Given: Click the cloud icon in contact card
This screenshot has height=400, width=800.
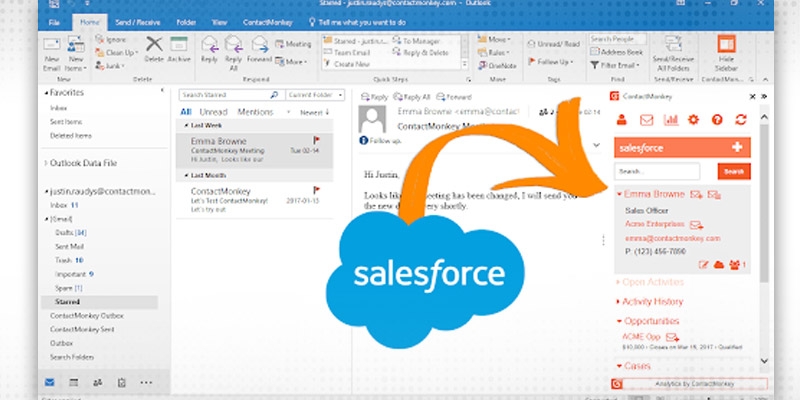Looking at the screenshot, I should [719, 265].
